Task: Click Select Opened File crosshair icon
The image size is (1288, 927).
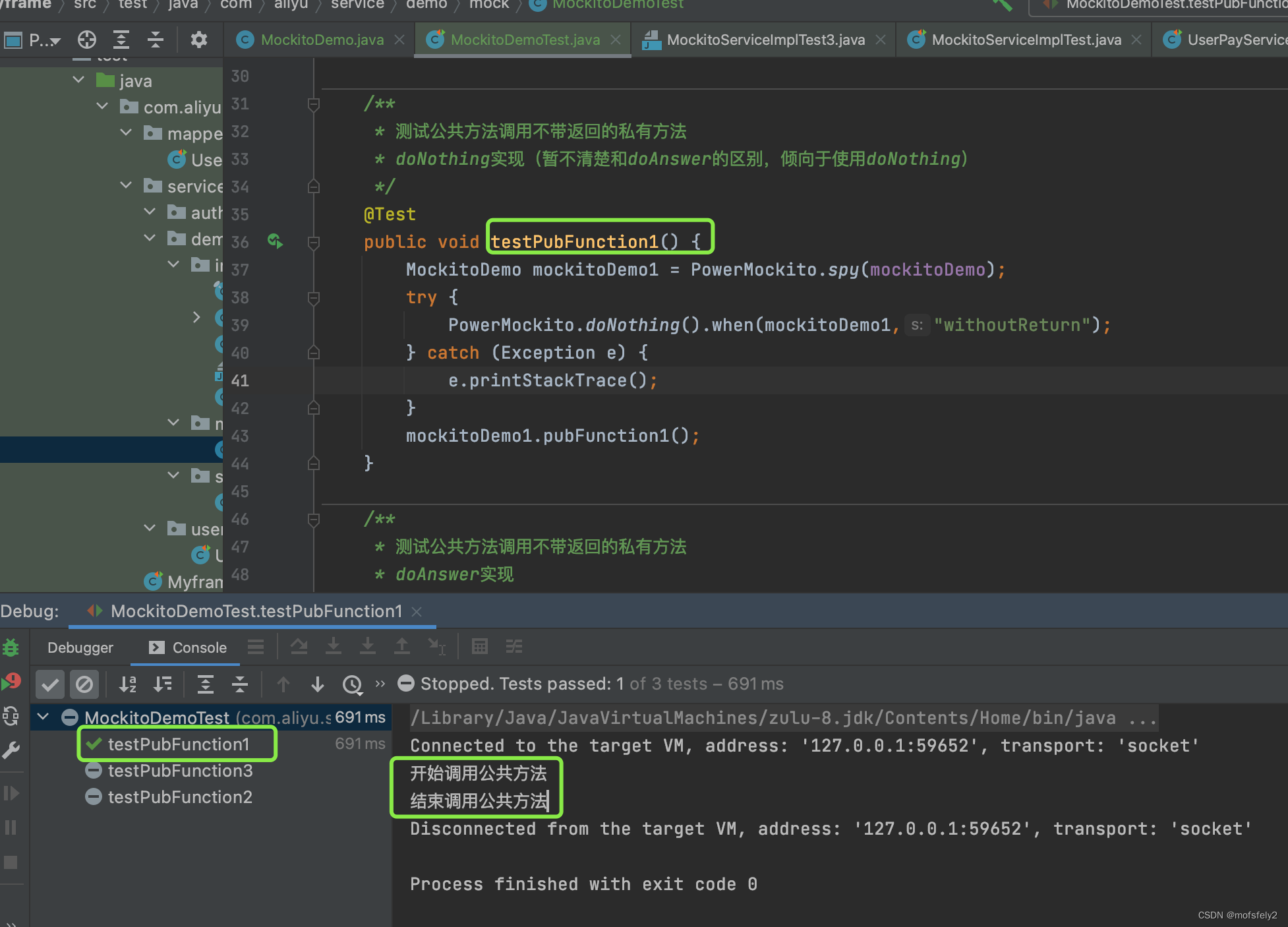Action: [x=87, y=40]
